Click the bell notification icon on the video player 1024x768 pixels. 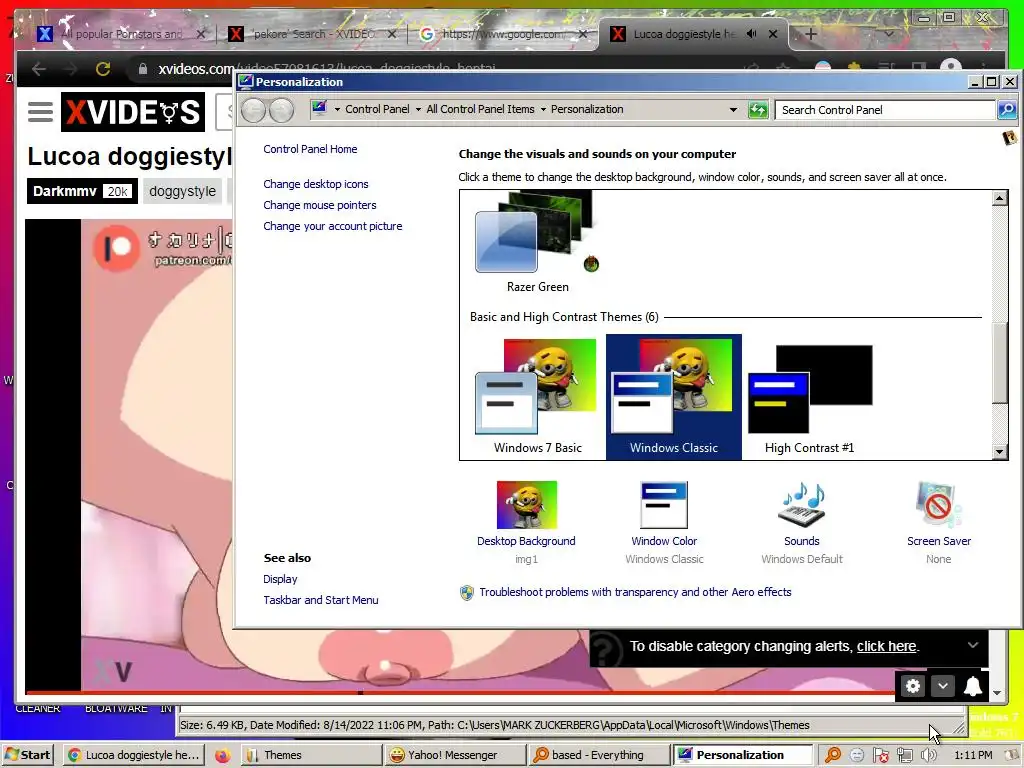click(x=972, y=686)
